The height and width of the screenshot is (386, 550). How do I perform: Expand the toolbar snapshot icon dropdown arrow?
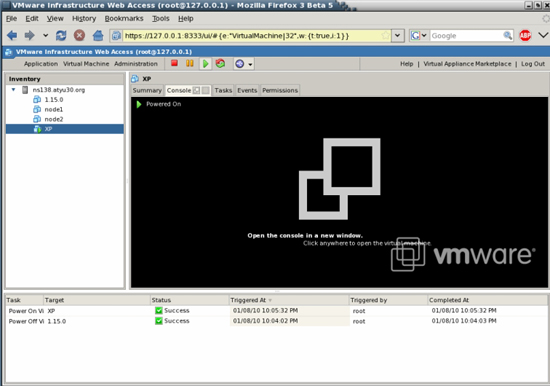click(x=250, y=64)
